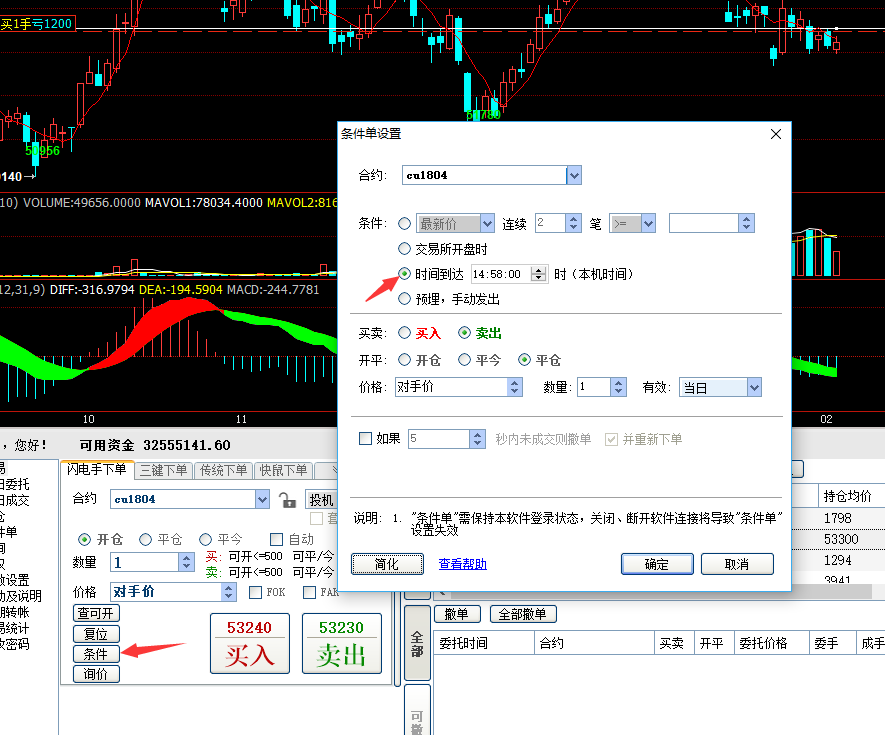
Task: Switch to the 三键下单 tab
Action: point(163,470)
